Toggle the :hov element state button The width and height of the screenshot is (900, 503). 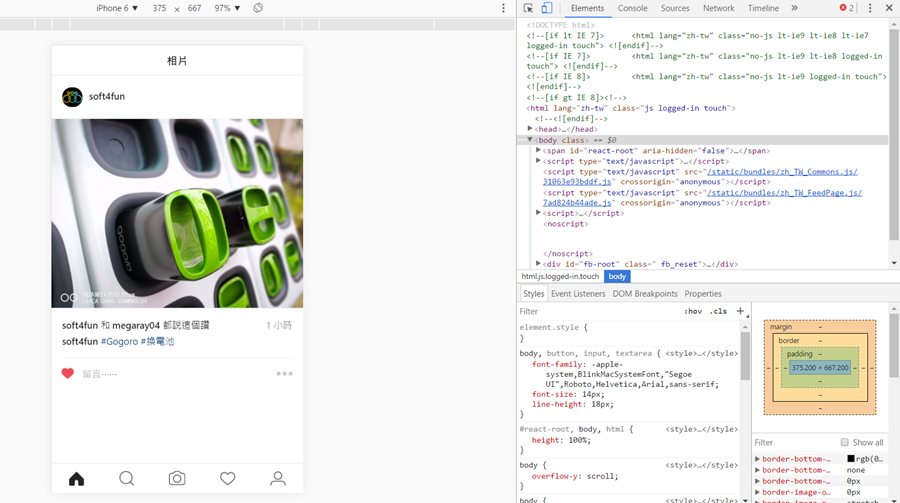(x=693, y=311)
